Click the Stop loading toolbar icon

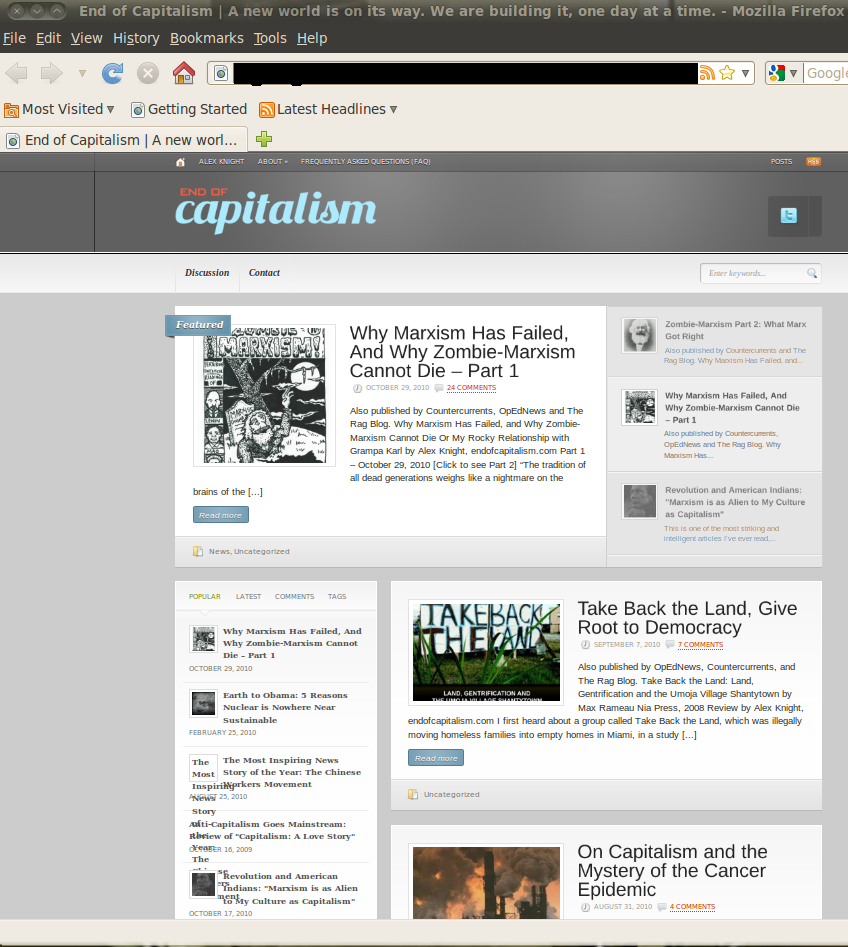coord(148,73)
